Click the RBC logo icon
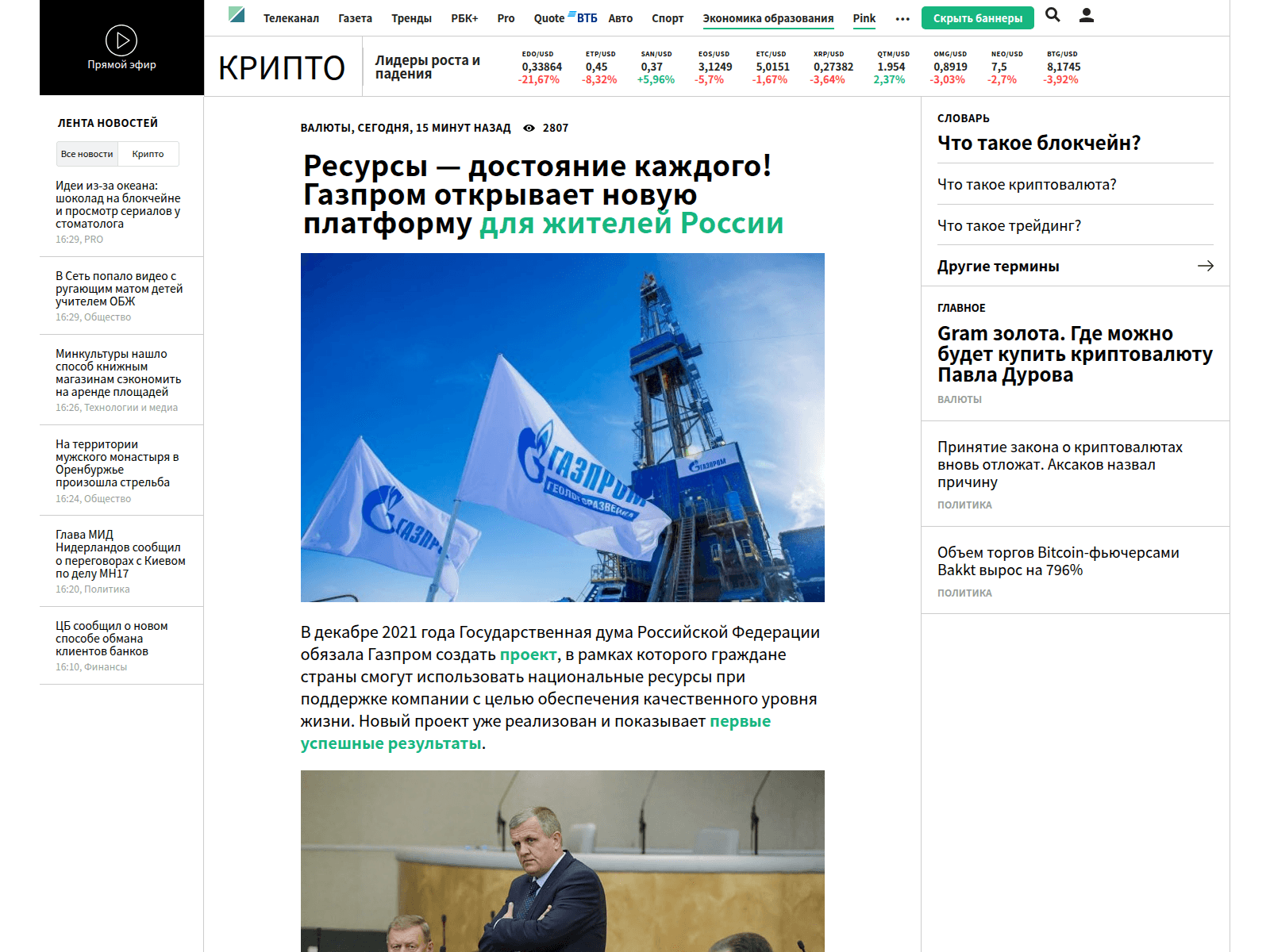The width and height of the screenshot is (1270, 952). pos(237,14)
